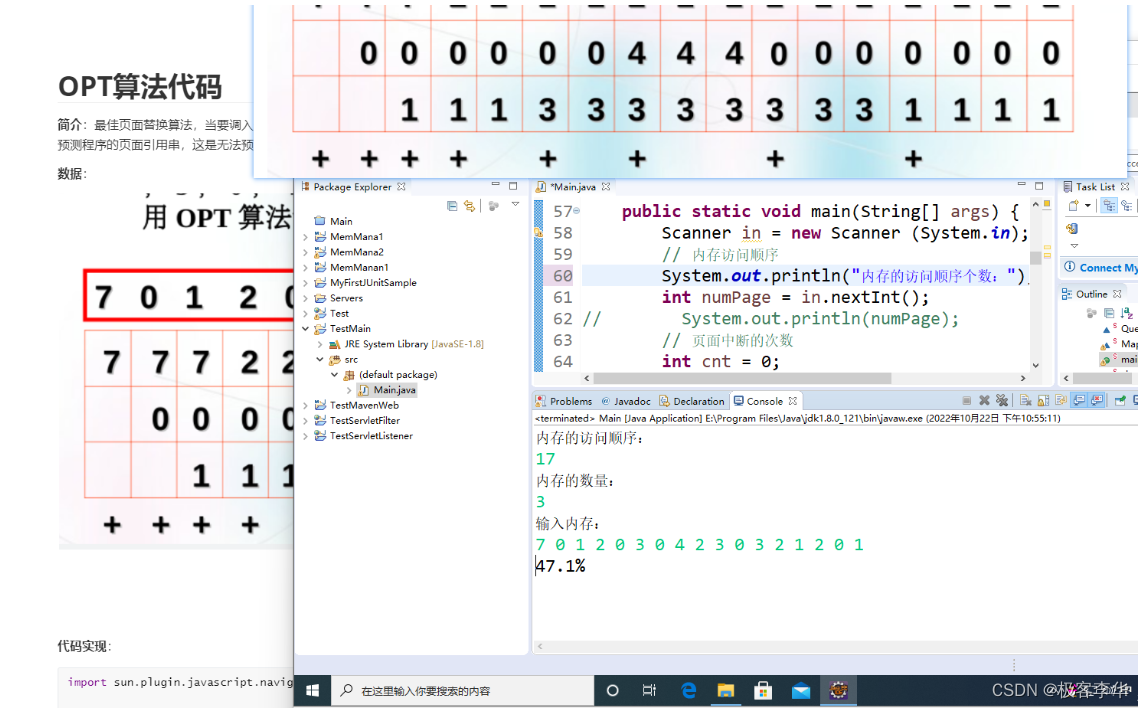Viewport: 1145px width, 709px height.
Task: Expand TestMavenWeb project node
Action: pyautogui.click(x=305, y=405)
